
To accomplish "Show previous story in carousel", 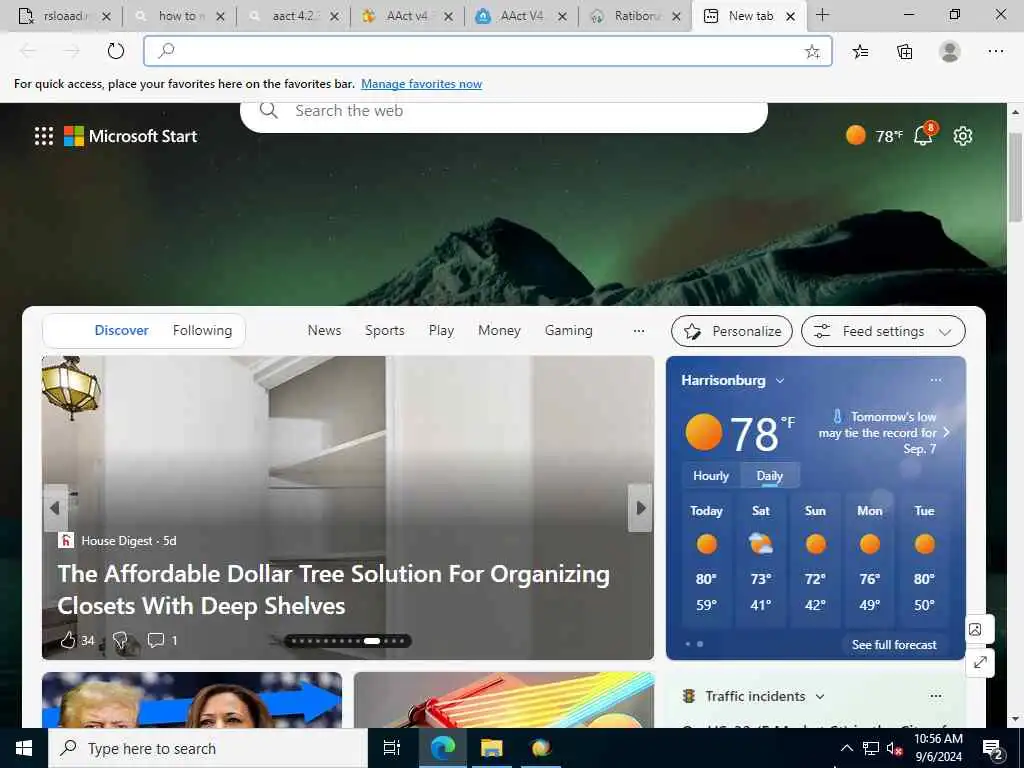I will [x=55, y=507].
